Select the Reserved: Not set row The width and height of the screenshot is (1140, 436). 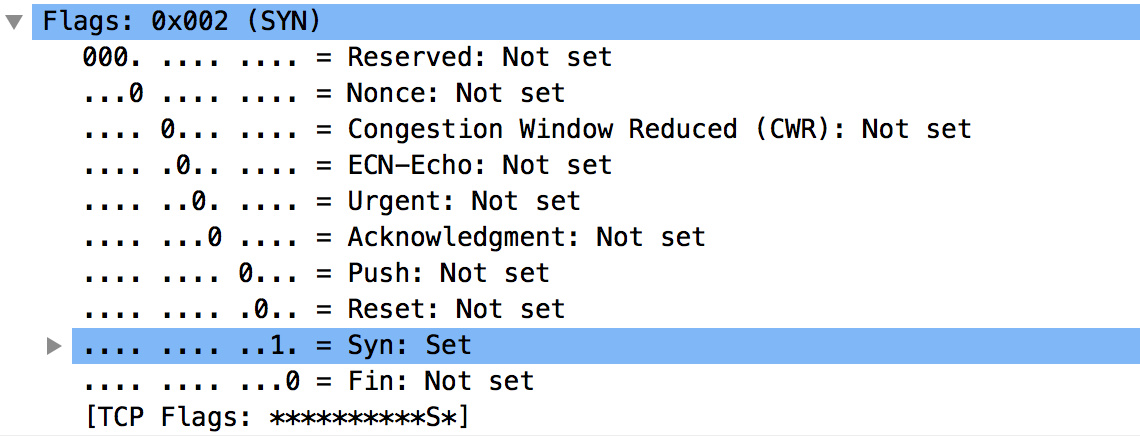[x=478, y=57]
